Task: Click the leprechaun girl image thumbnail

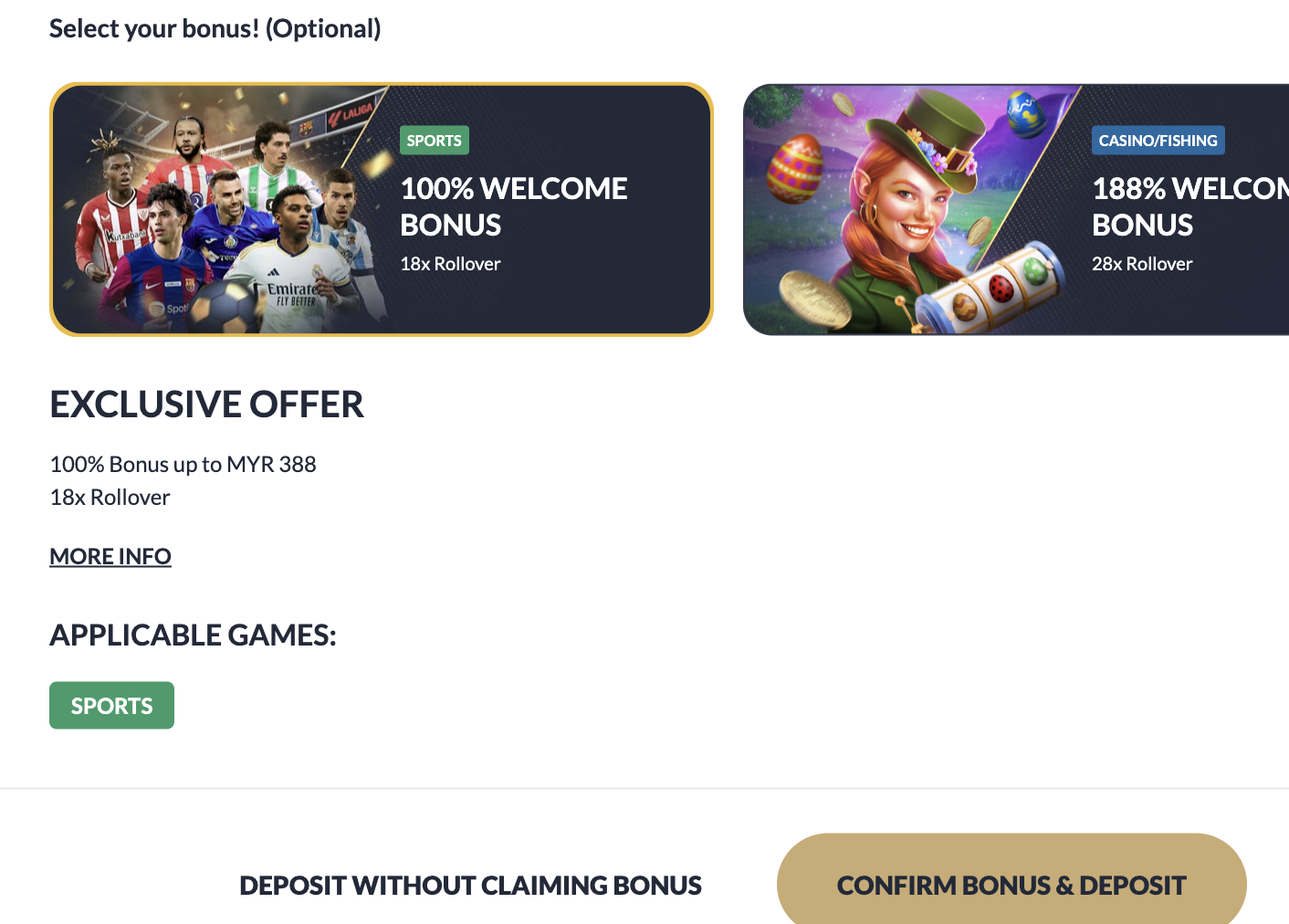Action: pos(913,209)
